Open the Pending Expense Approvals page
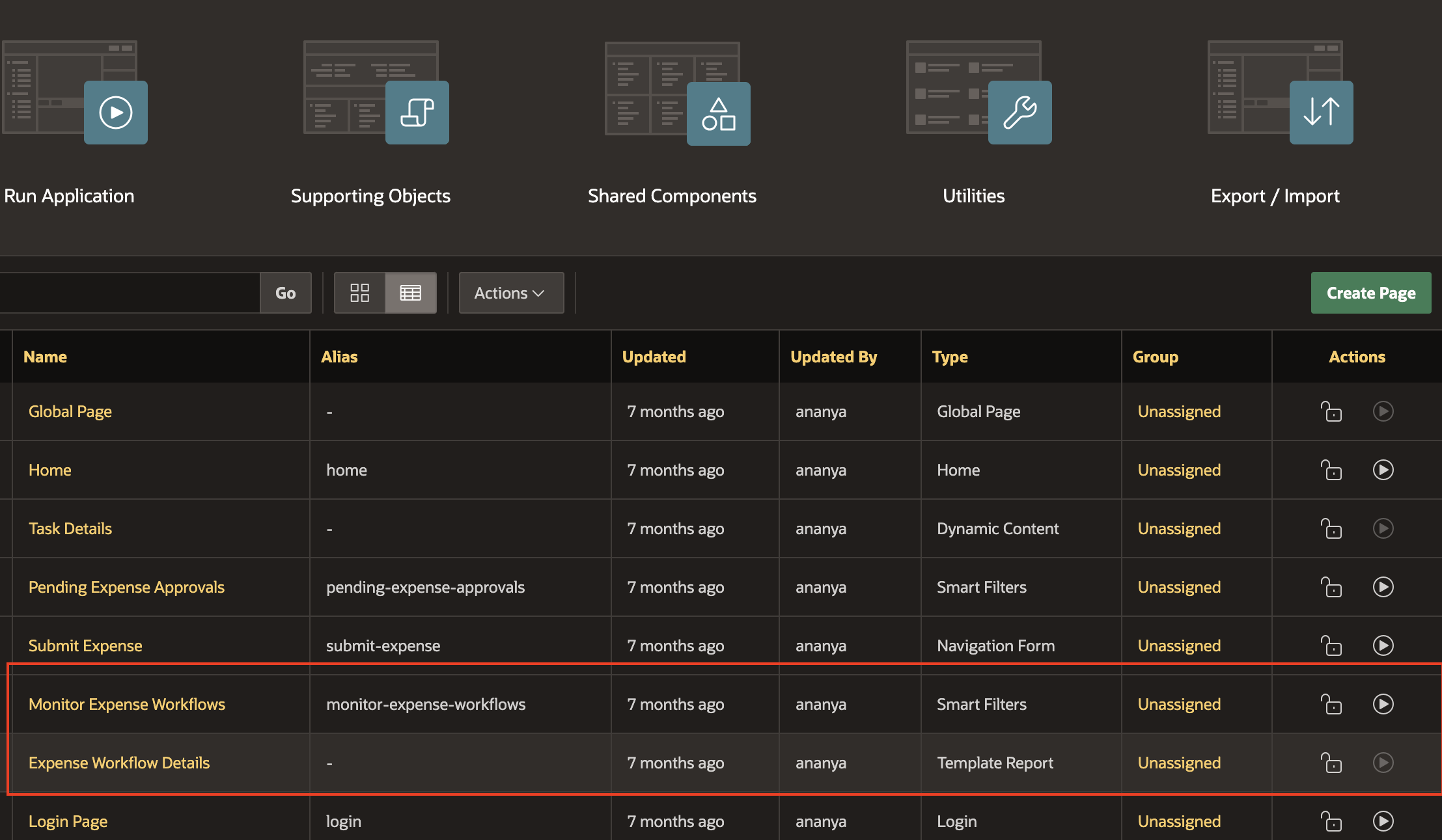This screenshot has height=840, width=1442. [126, 587]
